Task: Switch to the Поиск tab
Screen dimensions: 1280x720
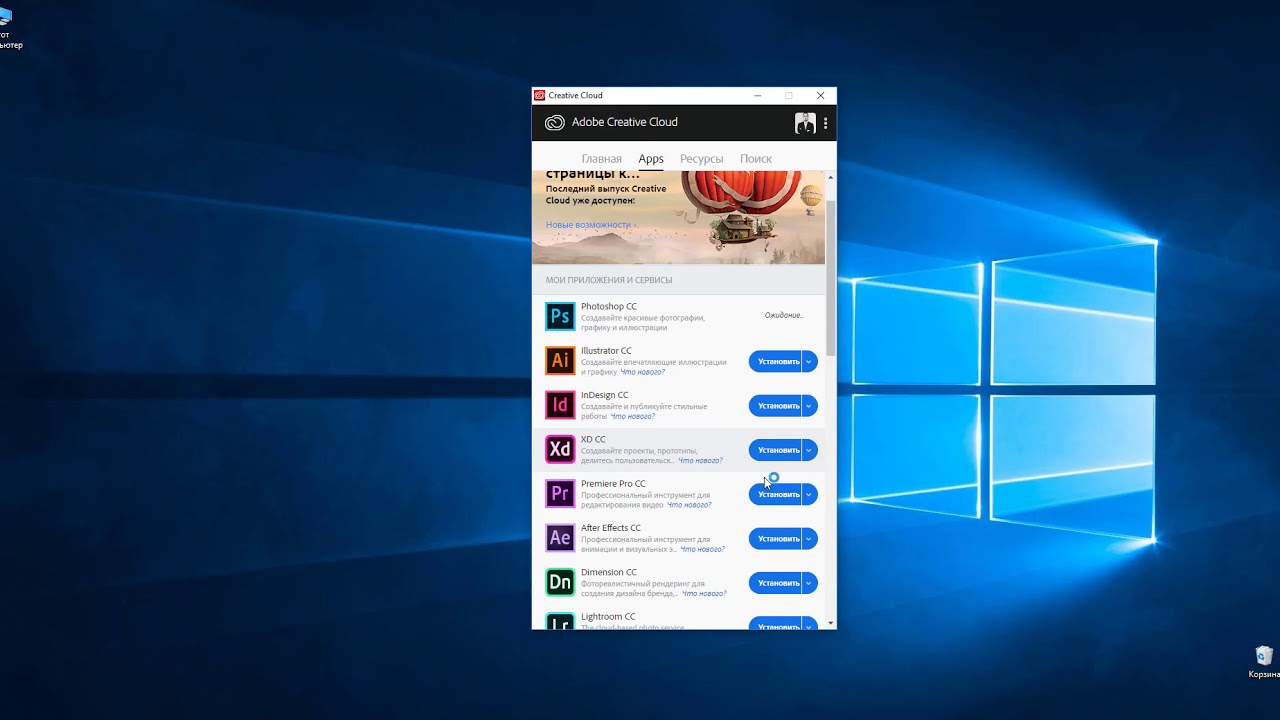Action: point(756,159)
